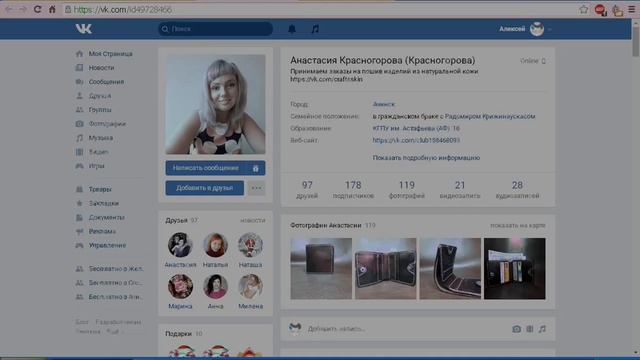Open friend Милена's avatar

[x=250, y=286]
